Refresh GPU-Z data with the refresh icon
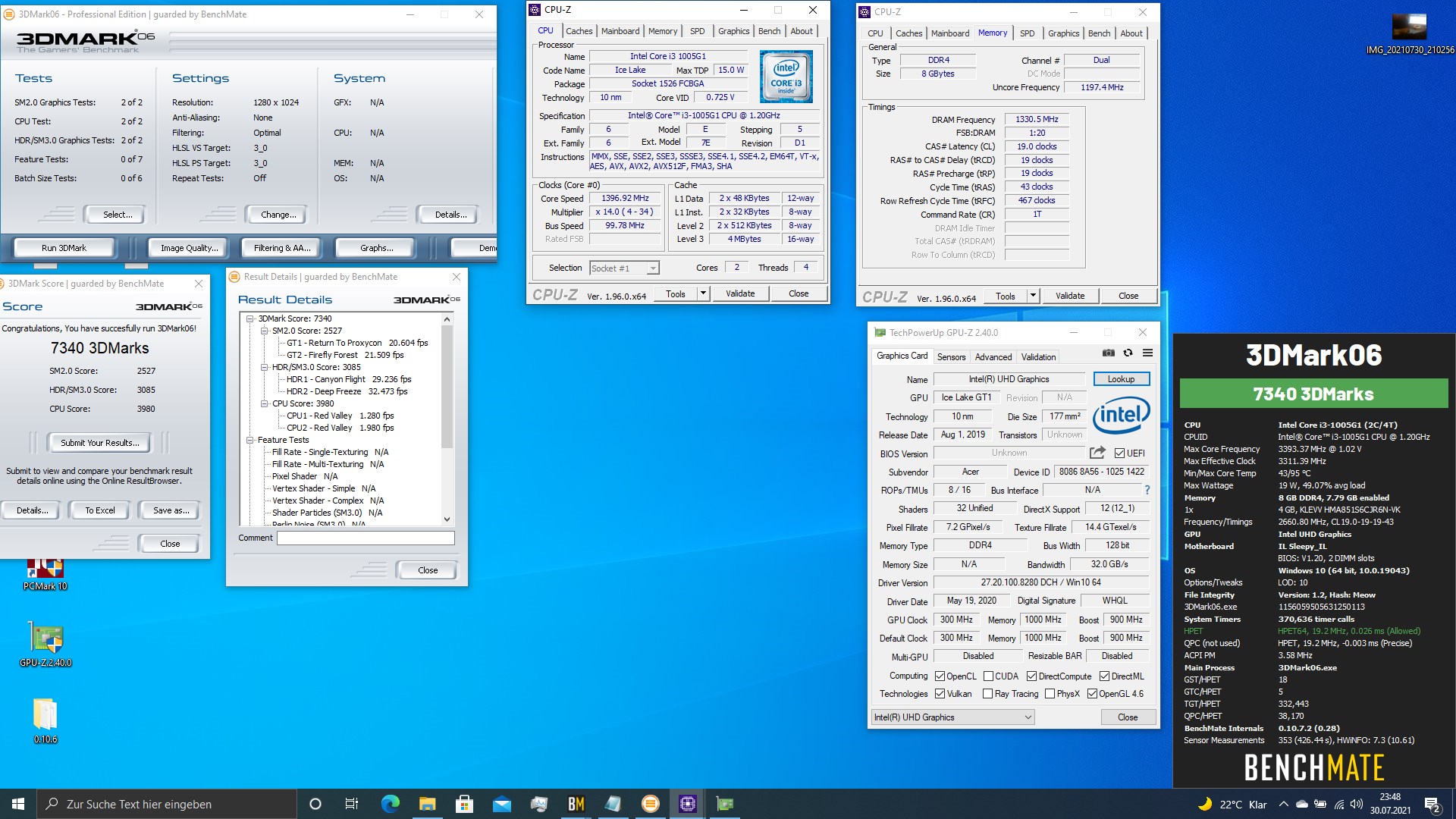Viewport: 1456px width, 819px height. (x=1128, y=353)
